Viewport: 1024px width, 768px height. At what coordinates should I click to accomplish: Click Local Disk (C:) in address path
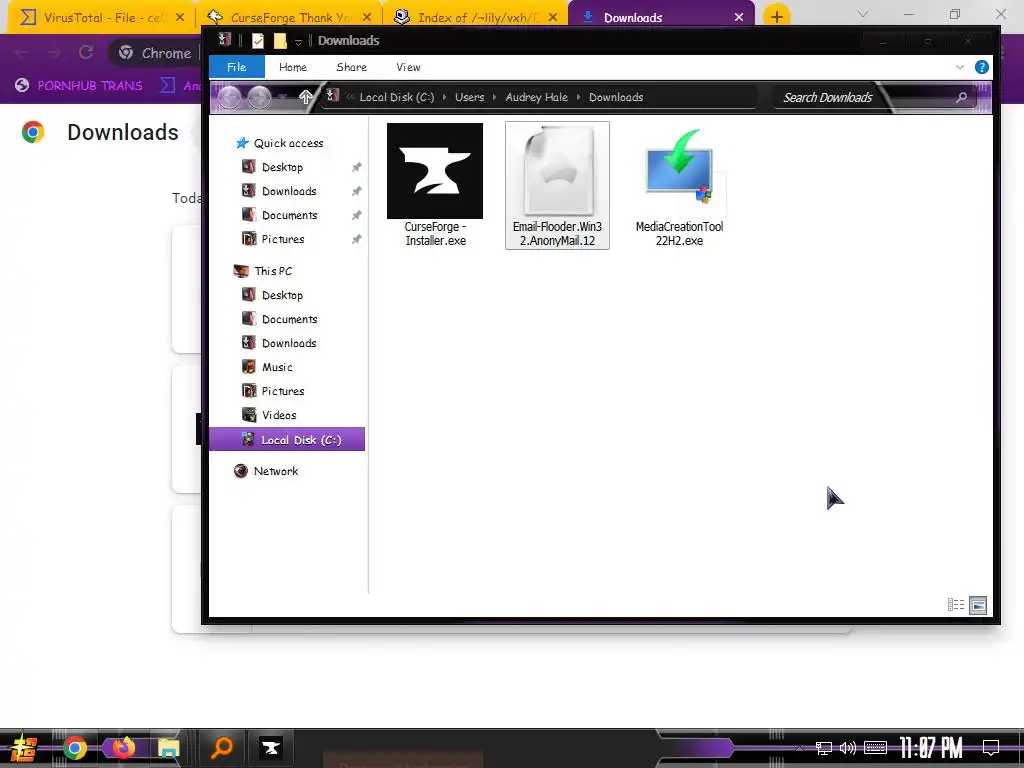[x=396, y=97]
